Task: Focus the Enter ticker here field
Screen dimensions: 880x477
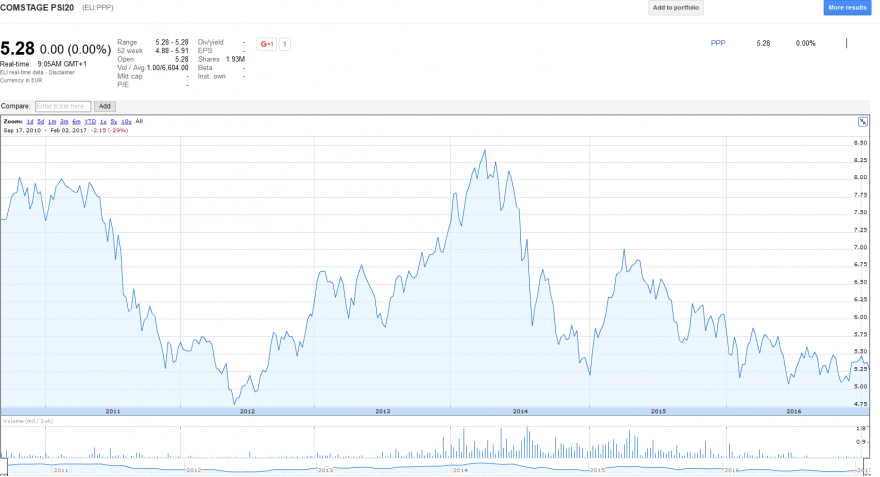Action: [x=63, y=106]
